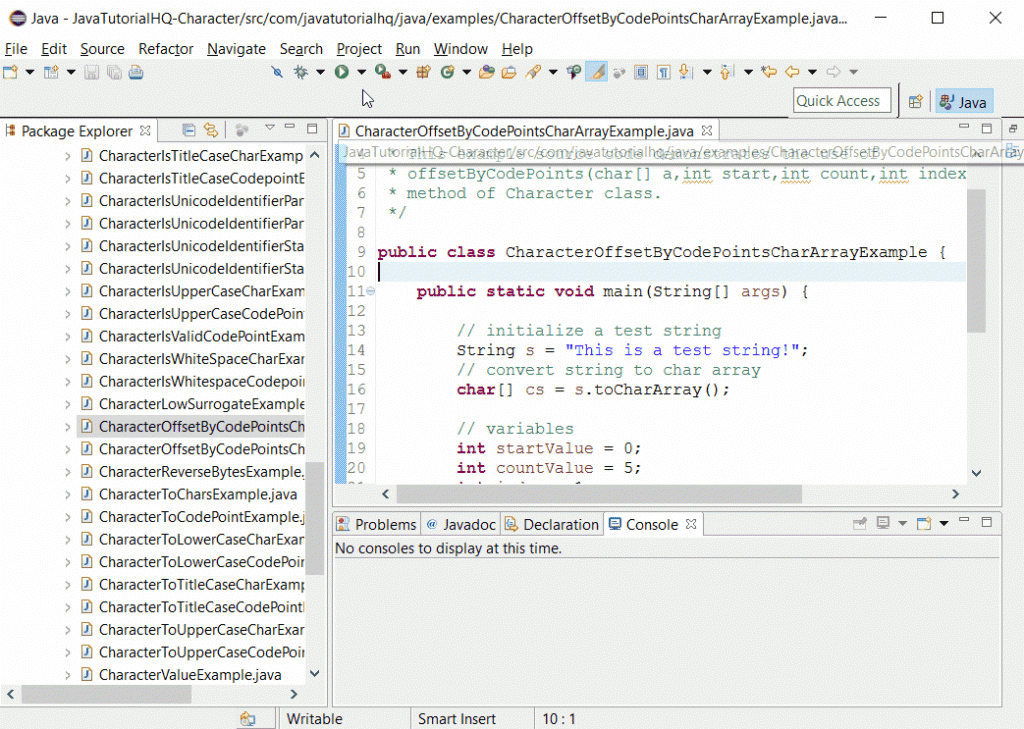This screenshot has width=1024, height=729.
Task: Open the Back navigation history dropdown
Action: point(811,72)
